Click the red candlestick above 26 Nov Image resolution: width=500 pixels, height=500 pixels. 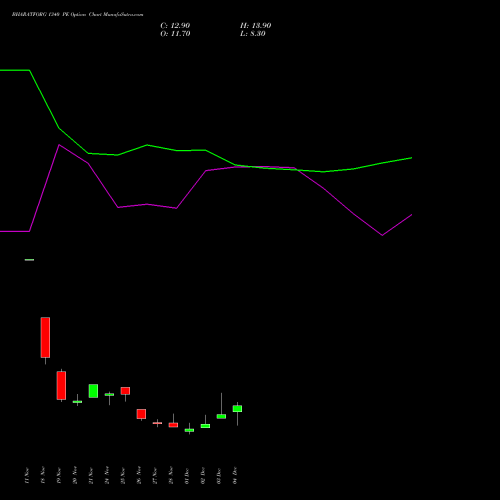coord(141,414)
